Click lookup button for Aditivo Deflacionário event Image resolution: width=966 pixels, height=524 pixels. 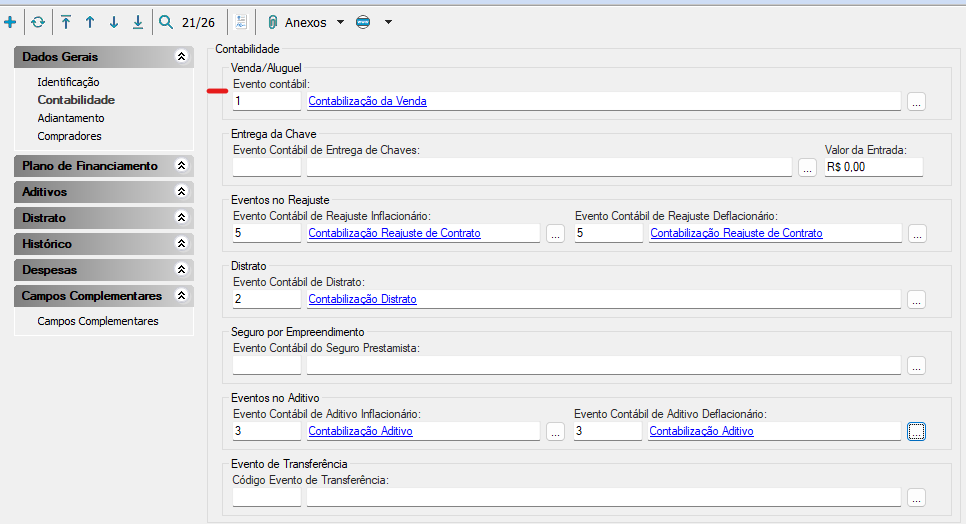[x=916, y=432]
